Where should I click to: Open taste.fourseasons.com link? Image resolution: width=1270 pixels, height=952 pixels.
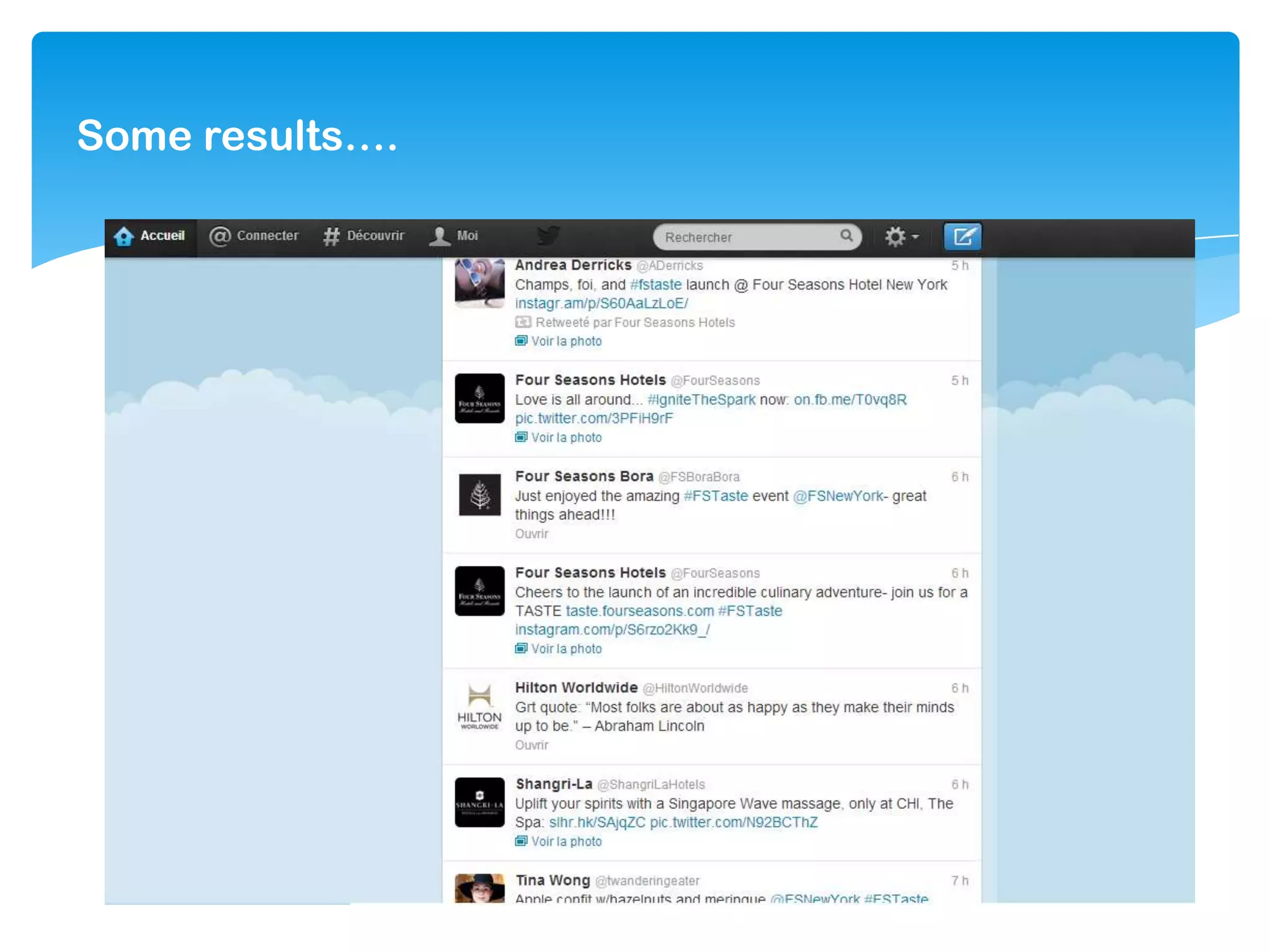click(640, 611)
